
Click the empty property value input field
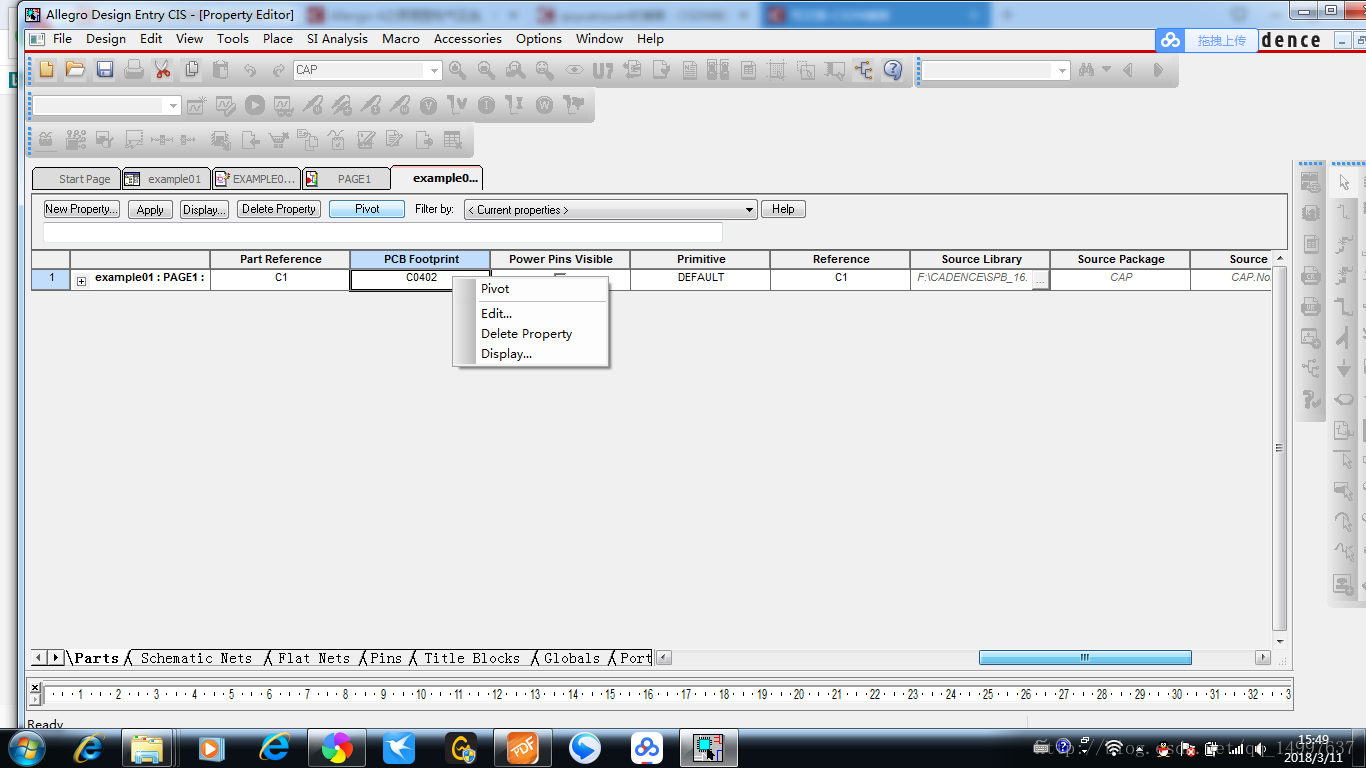(x=383, y=232)
